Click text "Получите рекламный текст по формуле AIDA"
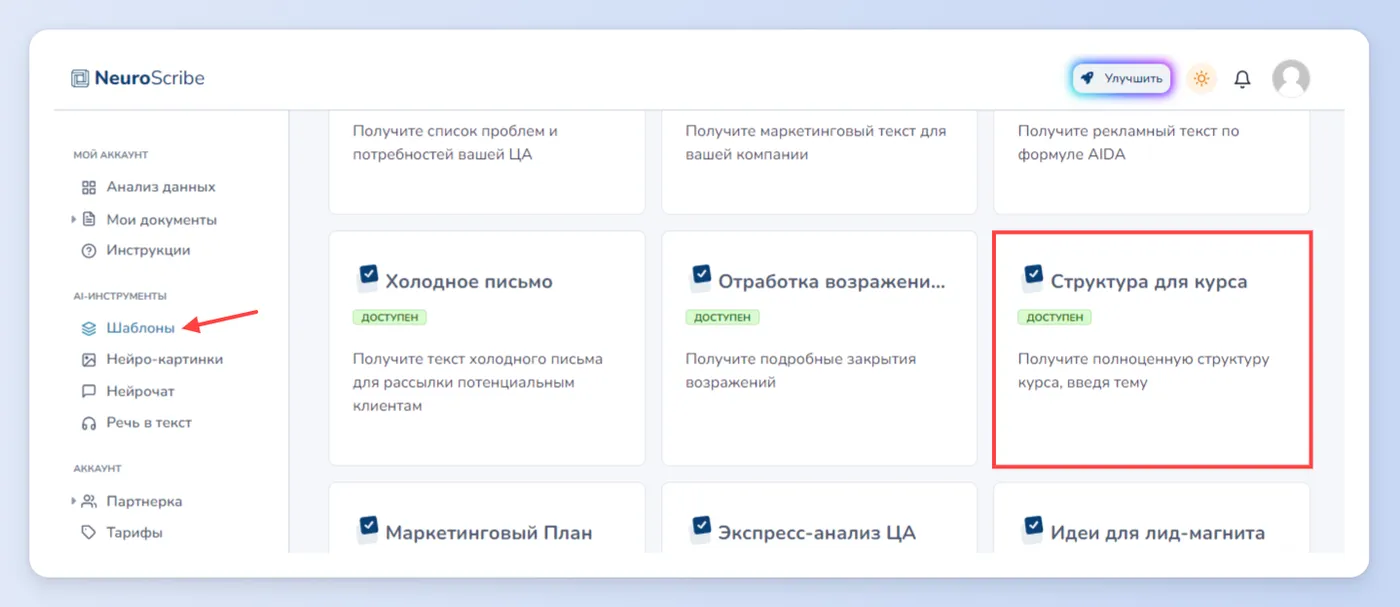 click(1128, 143)
